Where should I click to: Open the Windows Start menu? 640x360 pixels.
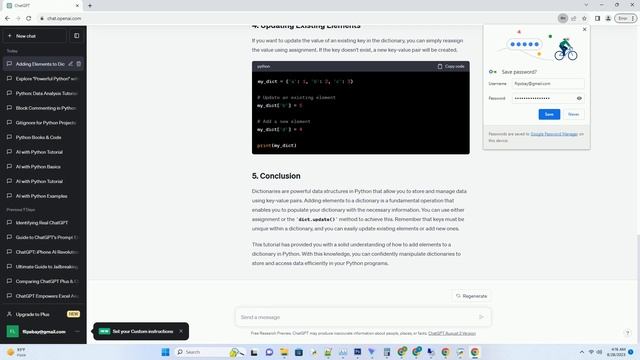pos(165,352)
